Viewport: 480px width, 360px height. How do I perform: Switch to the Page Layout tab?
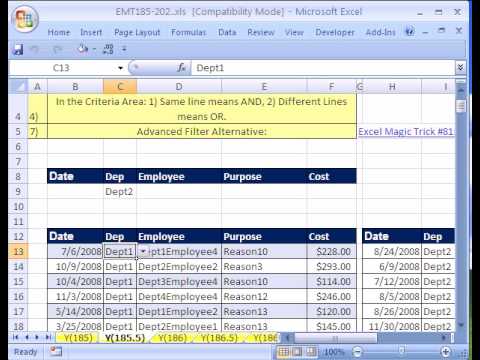[137, 32]
